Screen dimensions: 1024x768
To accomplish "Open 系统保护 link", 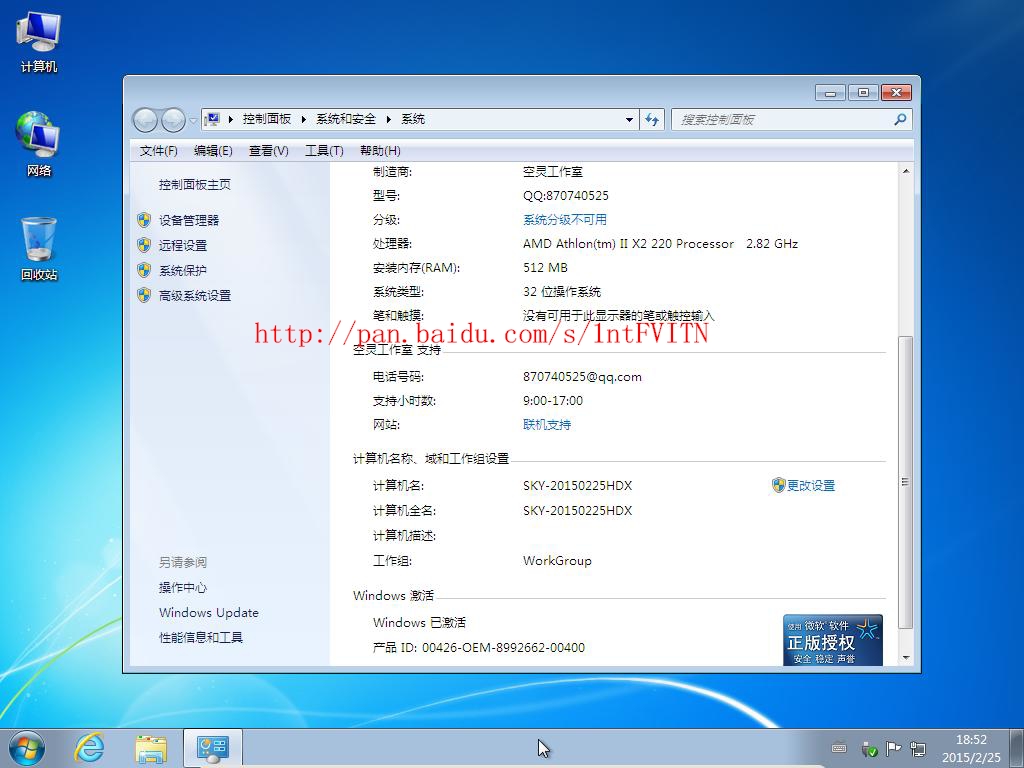I will pyautogui.click(x=183, y=270).
